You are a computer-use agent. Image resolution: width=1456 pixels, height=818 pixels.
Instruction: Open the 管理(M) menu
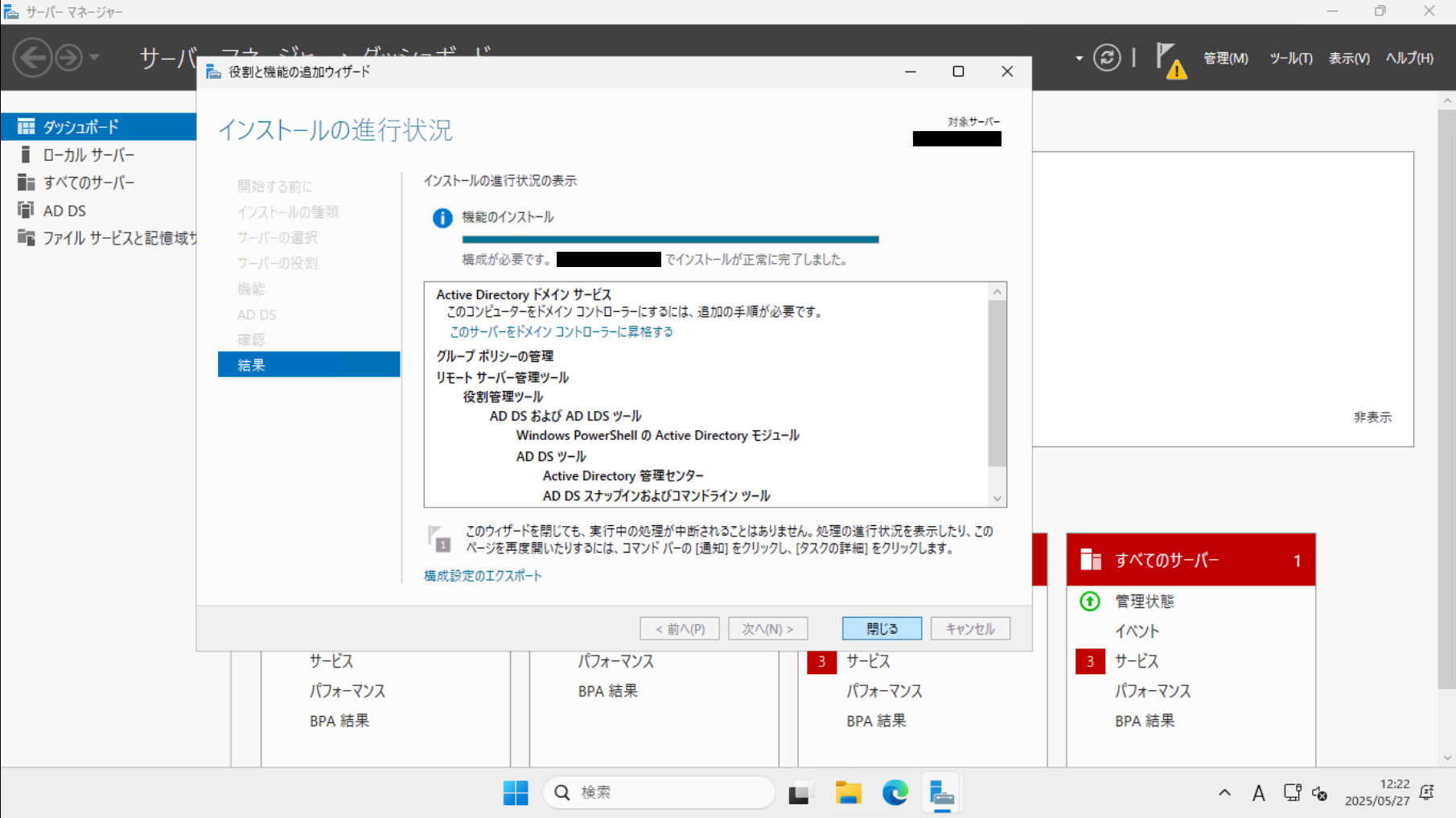coord(1225,58)
